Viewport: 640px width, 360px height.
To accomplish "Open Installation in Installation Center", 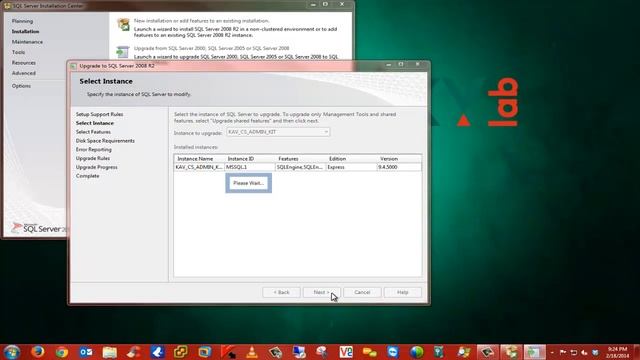I will (x=25, y=31).
